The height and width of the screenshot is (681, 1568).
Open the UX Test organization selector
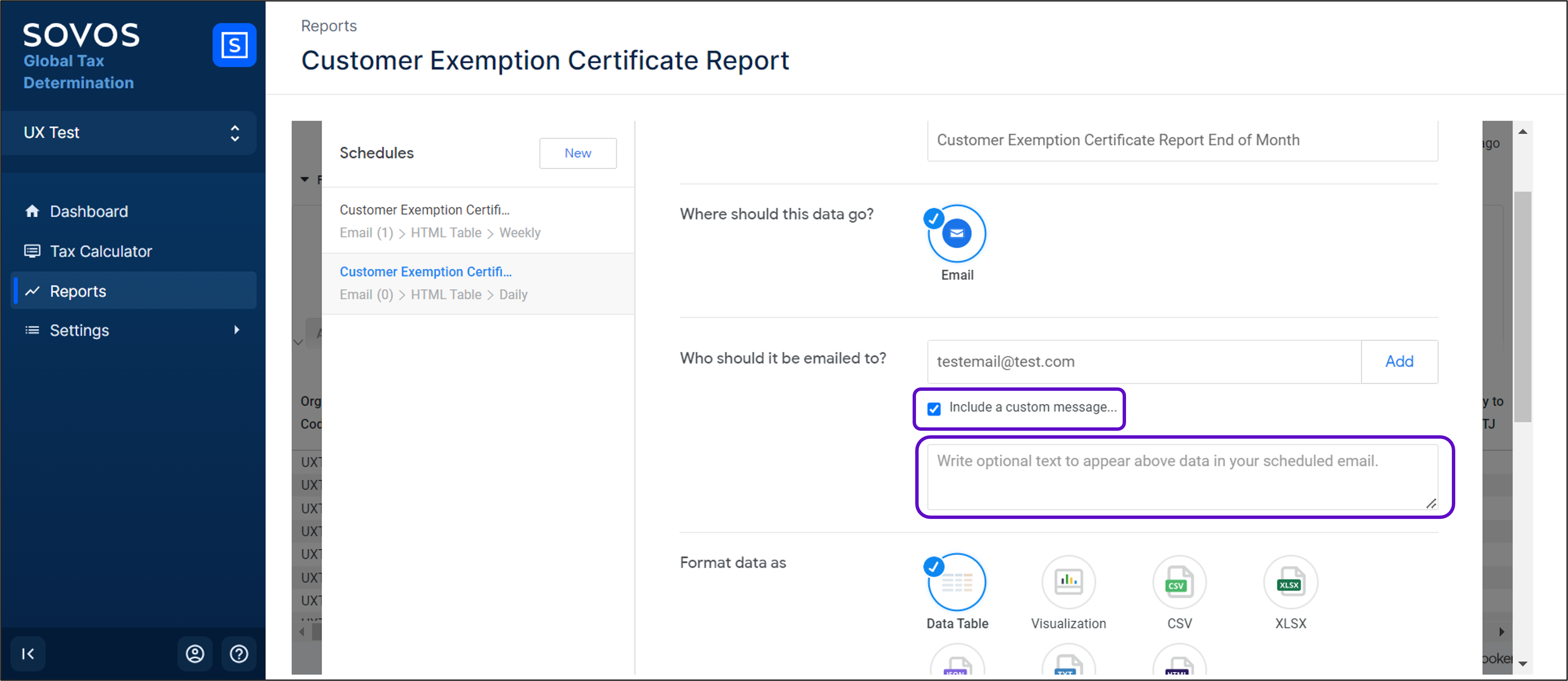[129, 133]
